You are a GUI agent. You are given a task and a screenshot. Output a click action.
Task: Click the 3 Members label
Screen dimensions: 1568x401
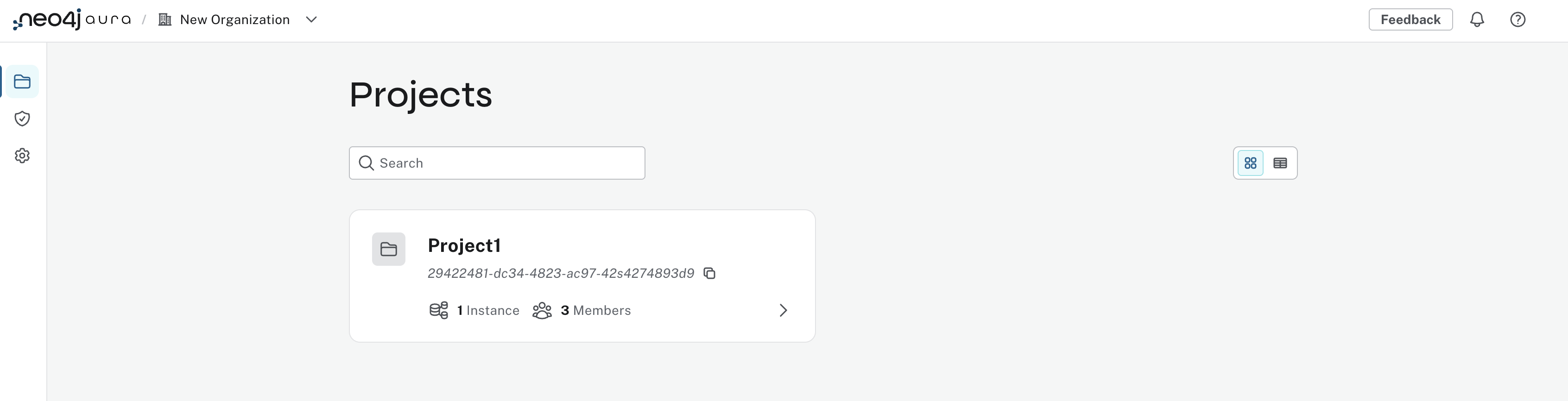tap(595, 310)
